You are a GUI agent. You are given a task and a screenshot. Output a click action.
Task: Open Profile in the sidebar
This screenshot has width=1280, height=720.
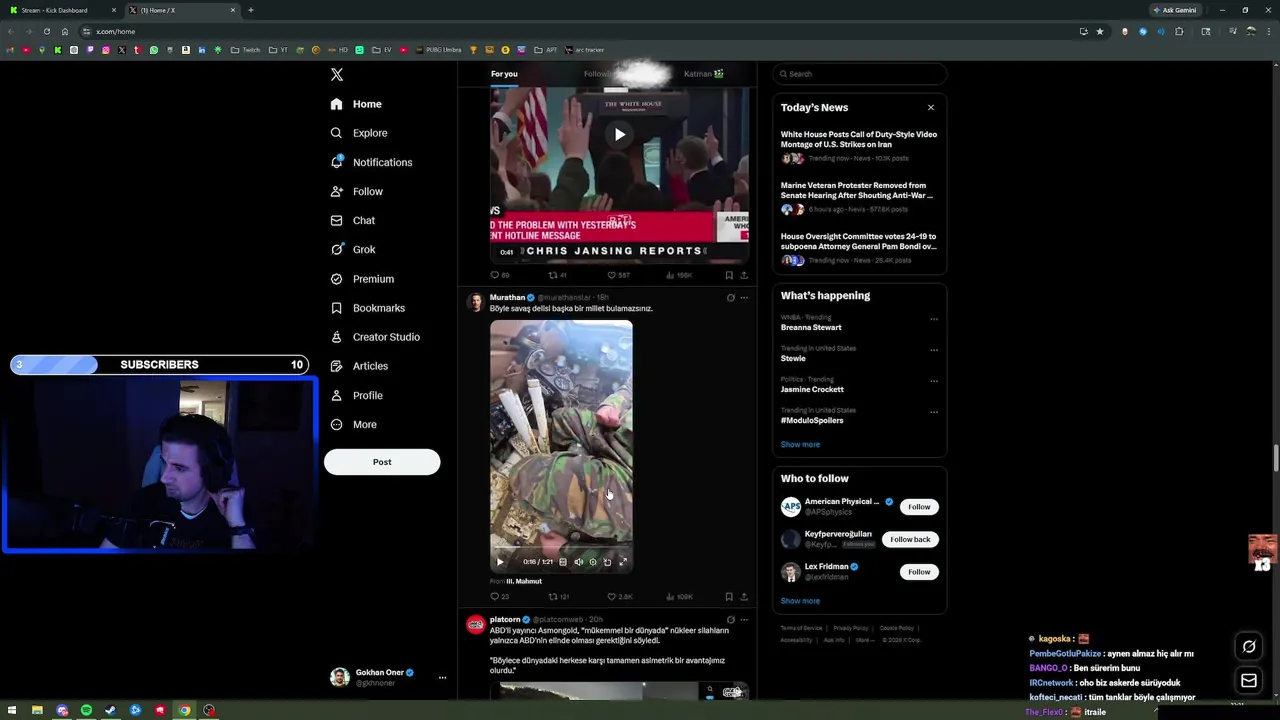pos(357,396)
